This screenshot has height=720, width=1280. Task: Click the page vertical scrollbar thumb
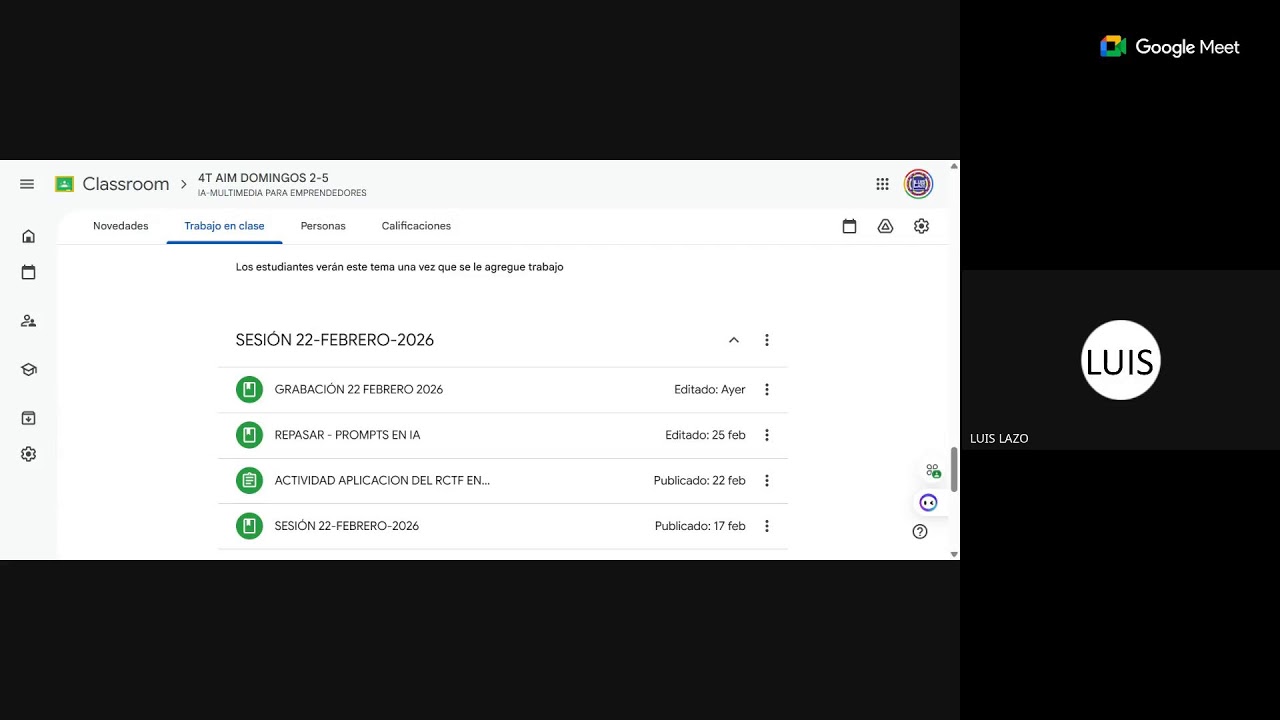(x=954, y=469)
